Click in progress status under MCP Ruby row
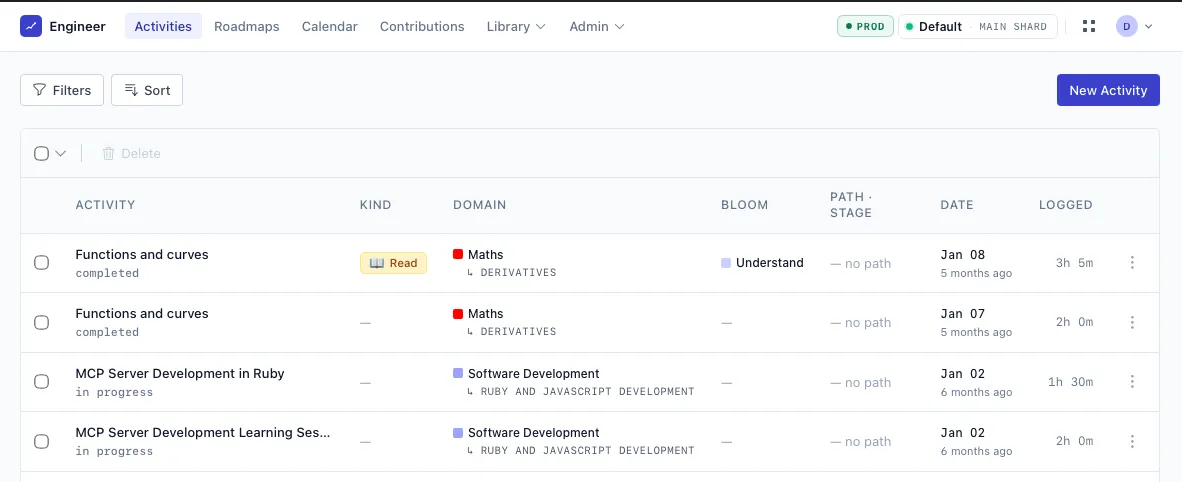The image size is (1182, 482). [x=114, y=392]
